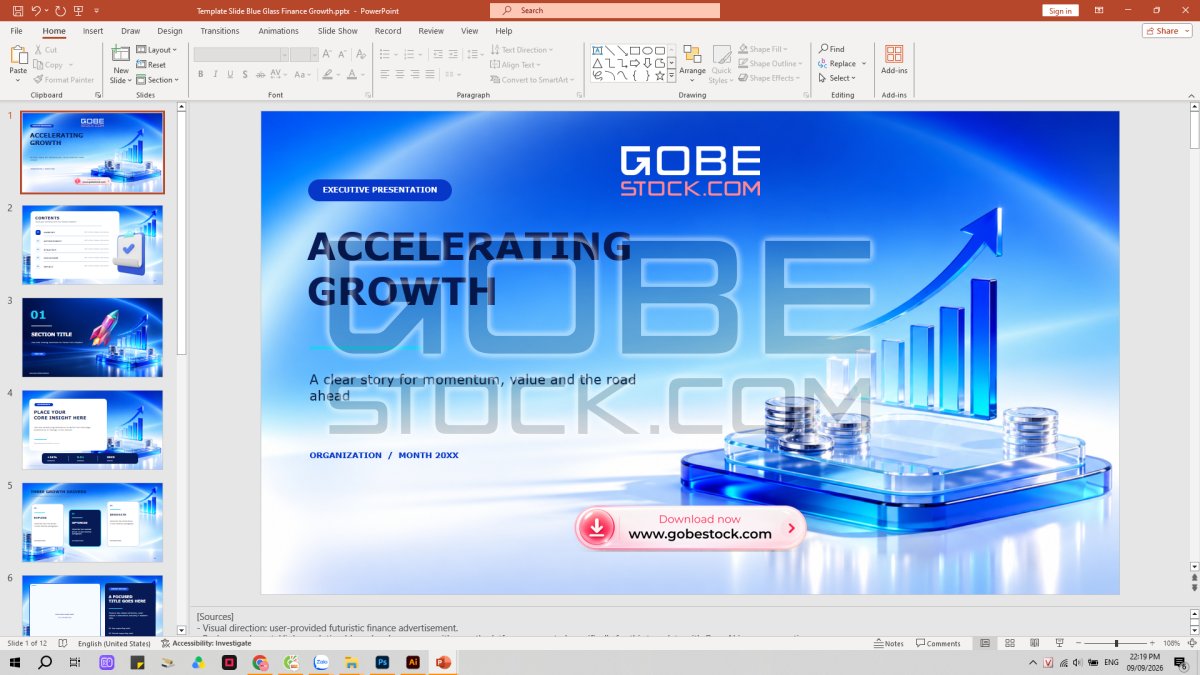Image resolution: width=1200 pixels, height=675 pixels.
Task: Switch to Normal view in status bar
Action: (985, 643)
